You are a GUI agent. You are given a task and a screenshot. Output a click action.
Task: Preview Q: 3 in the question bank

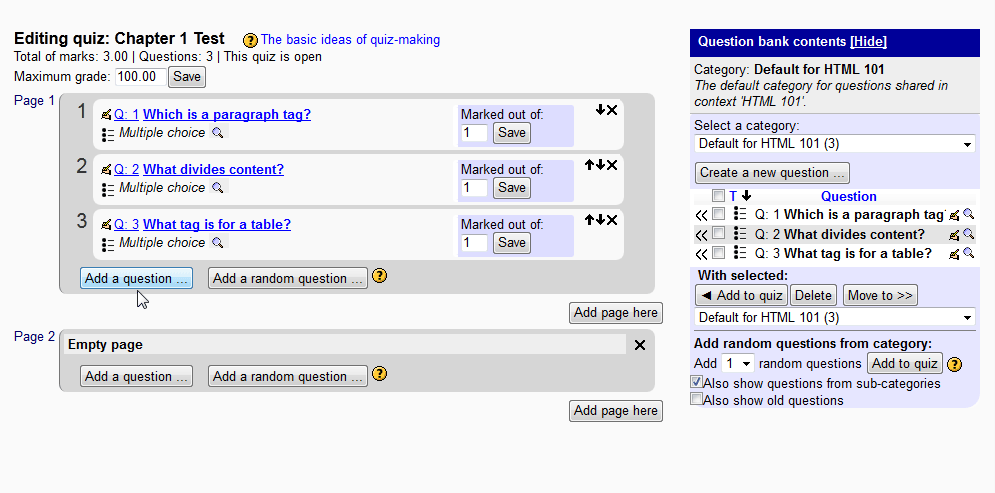click(968, 253)
